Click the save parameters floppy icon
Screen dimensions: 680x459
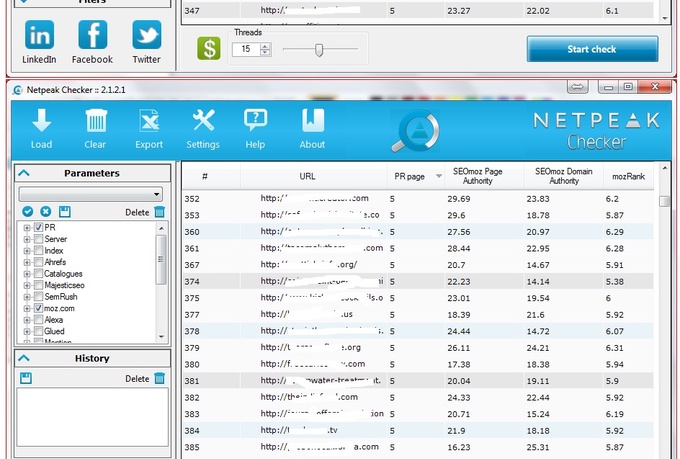[65, 212]
